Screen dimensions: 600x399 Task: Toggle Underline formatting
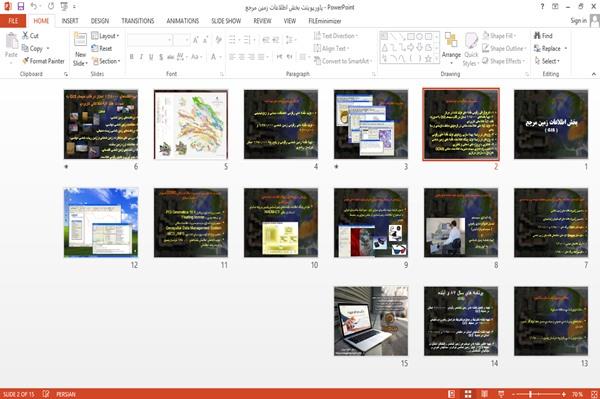pos(151,57)
